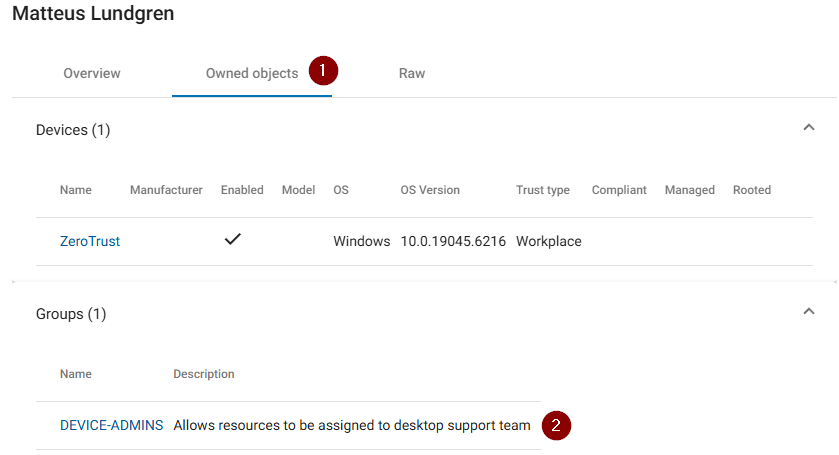Click the Compliant column header
The width and height of the screenshot is (839, 455).
[619, 190]
